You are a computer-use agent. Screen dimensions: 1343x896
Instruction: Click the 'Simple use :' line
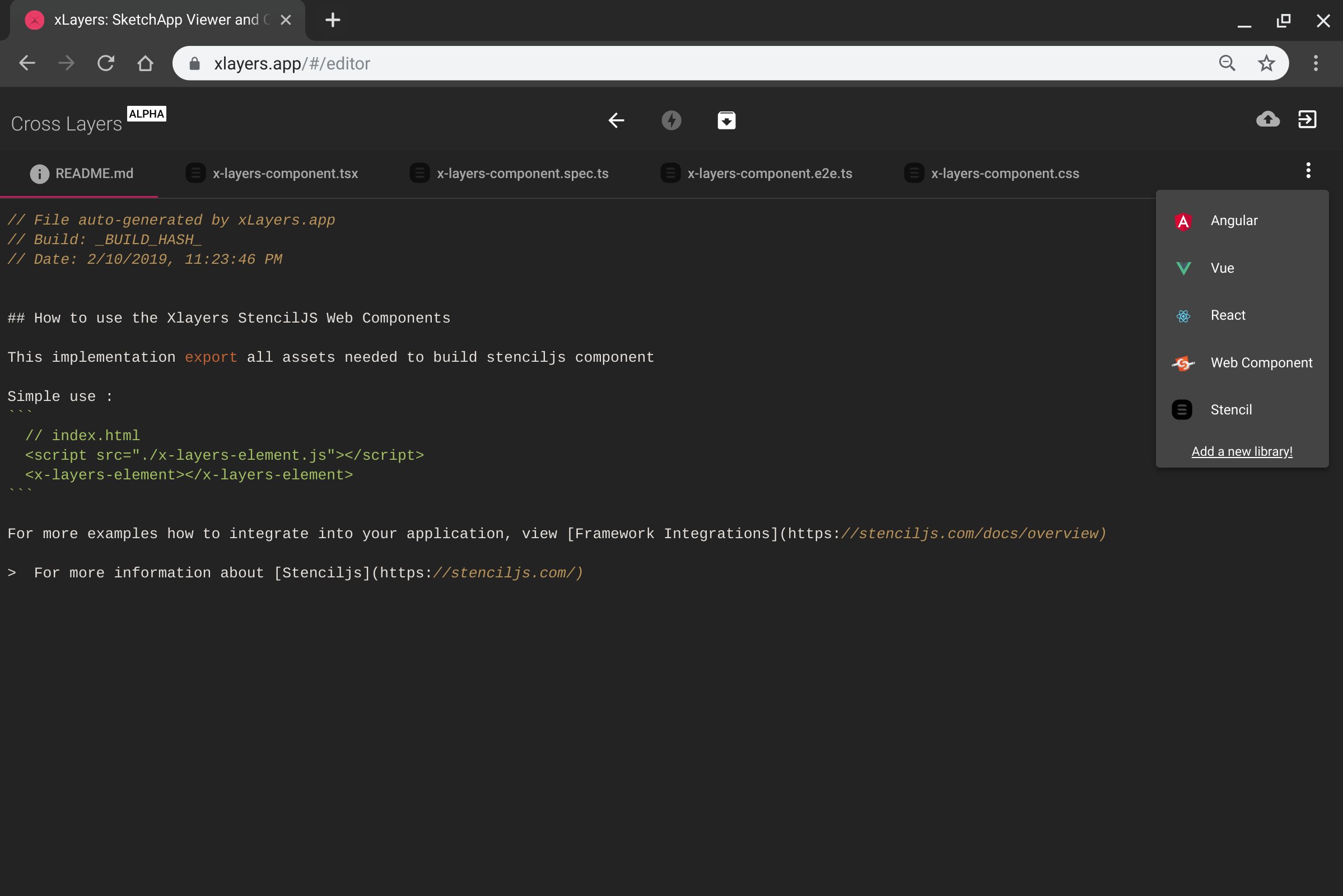point(60,396)
